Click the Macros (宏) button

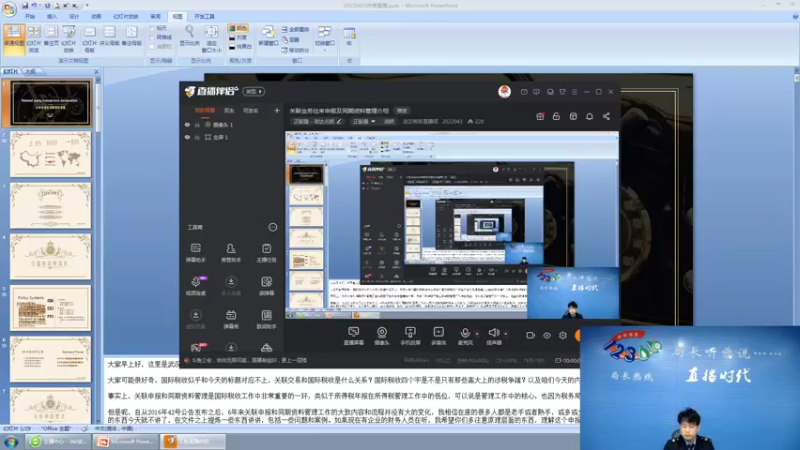[x=349, y=37]
